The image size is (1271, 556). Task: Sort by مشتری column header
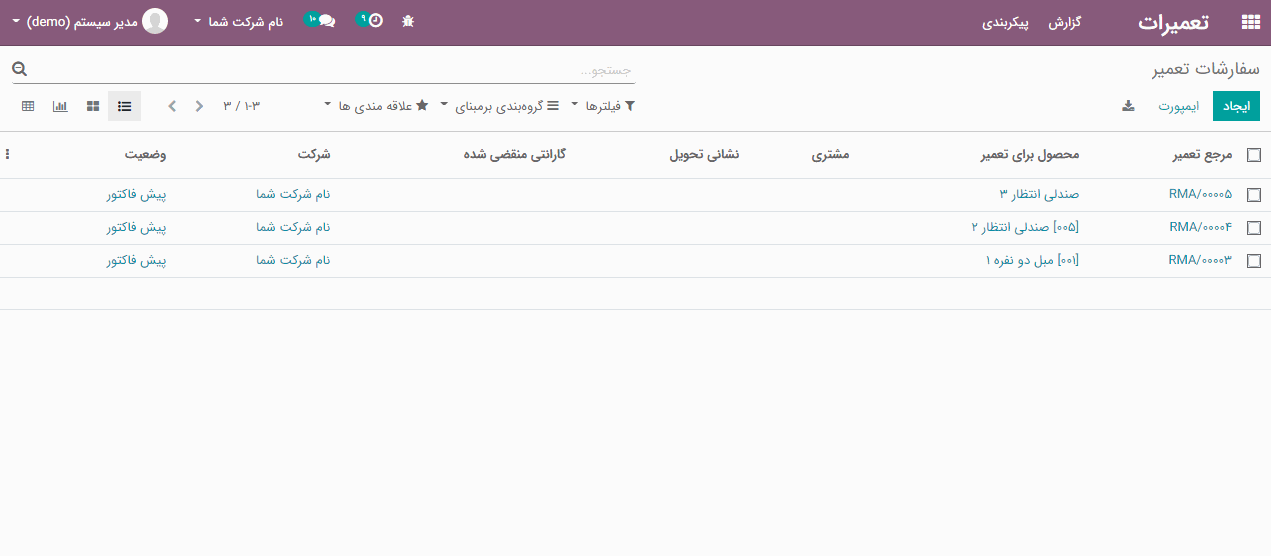830,155
